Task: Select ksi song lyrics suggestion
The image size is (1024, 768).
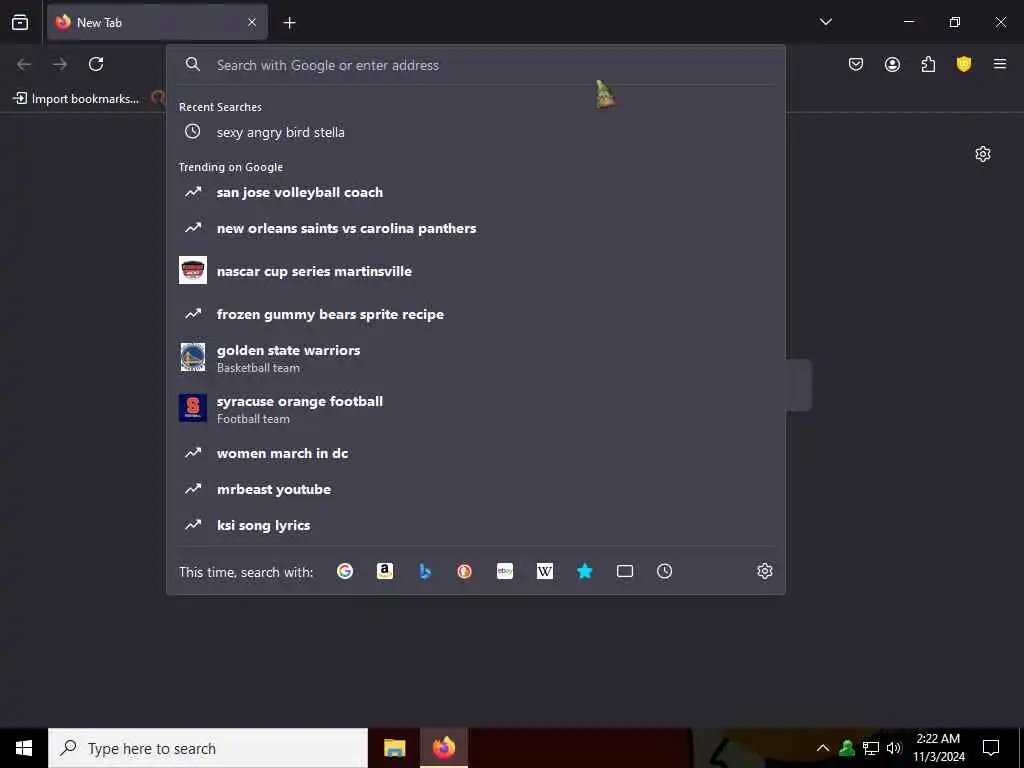Action: coord(475,525)
